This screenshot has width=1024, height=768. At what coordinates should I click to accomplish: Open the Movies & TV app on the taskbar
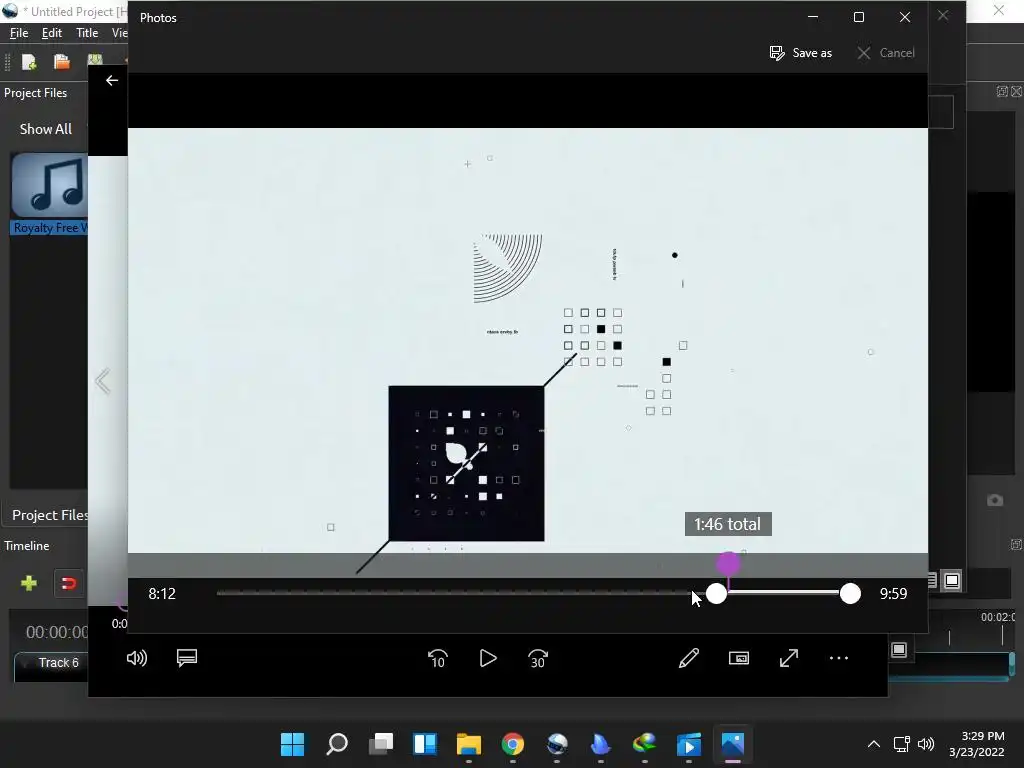point(689,744)
